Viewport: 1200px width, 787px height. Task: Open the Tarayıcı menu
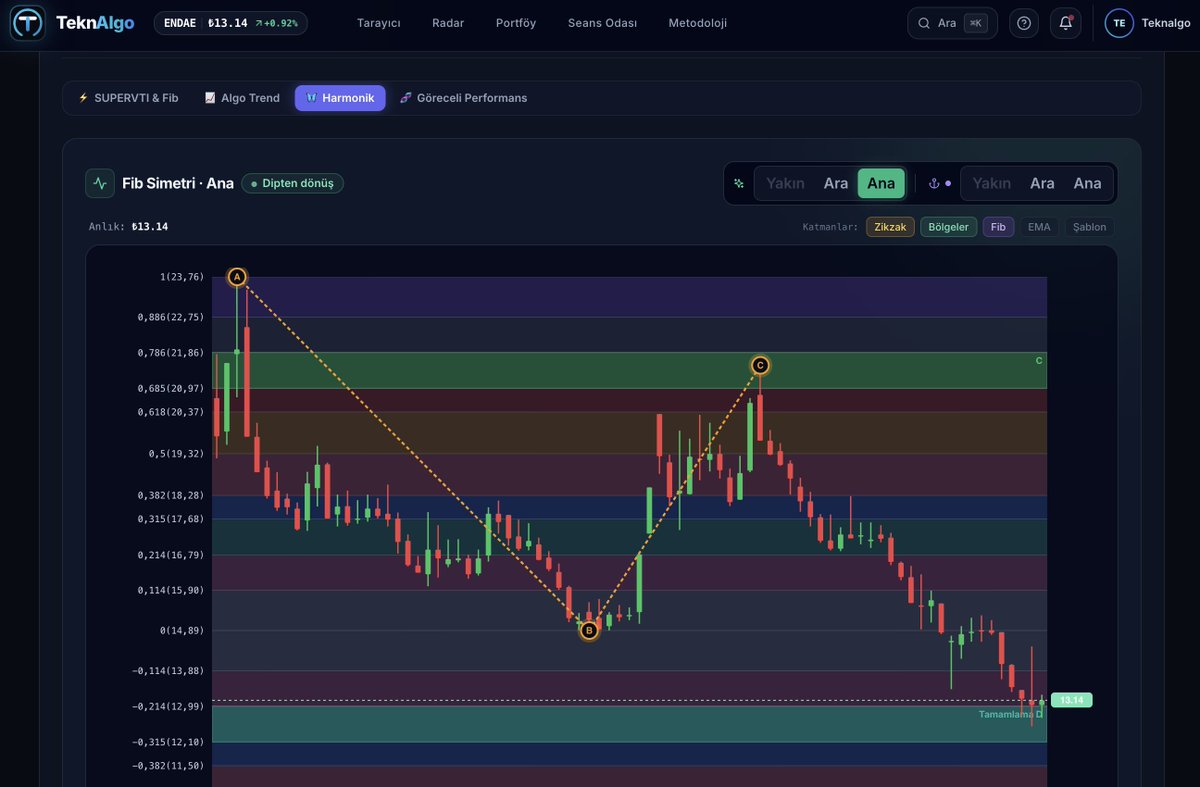pos(378,23)
